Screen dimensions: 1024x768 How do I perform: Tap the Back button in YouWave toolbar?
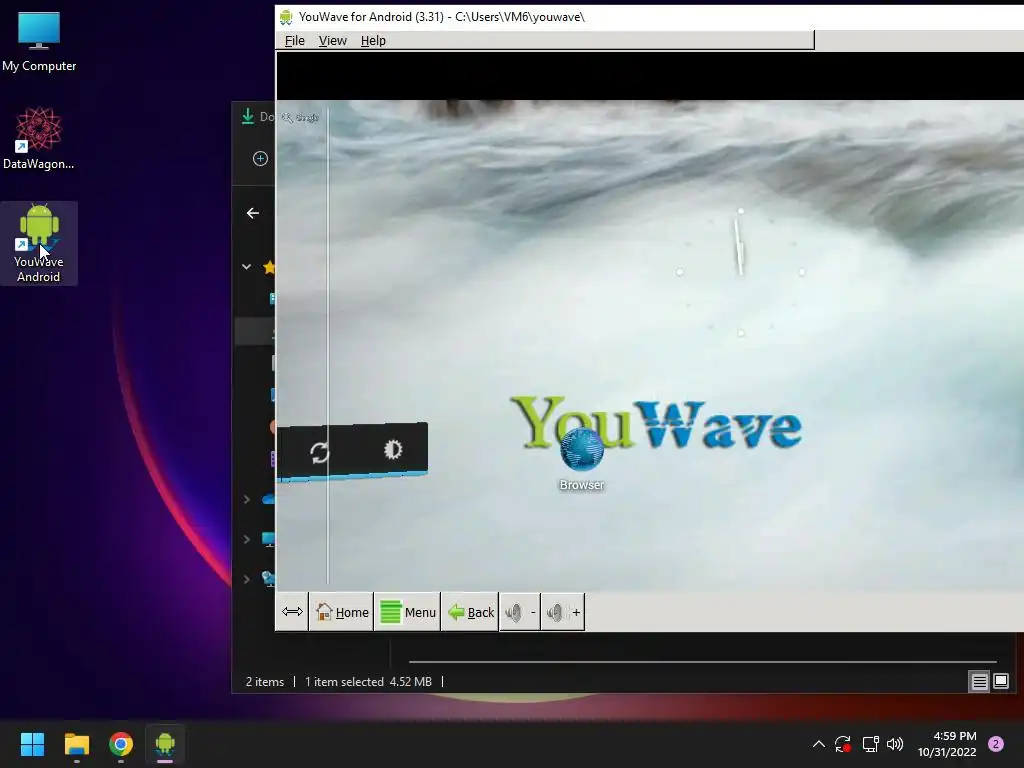pos(470,612)
